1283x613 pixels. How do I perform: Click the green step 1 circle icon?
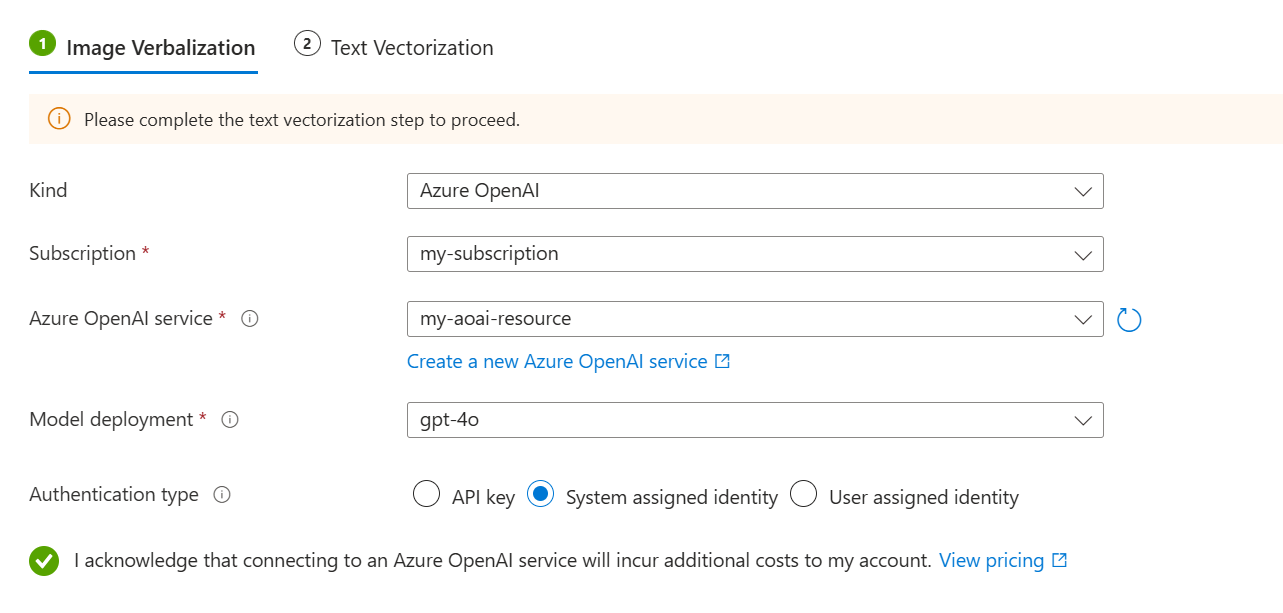42,44
